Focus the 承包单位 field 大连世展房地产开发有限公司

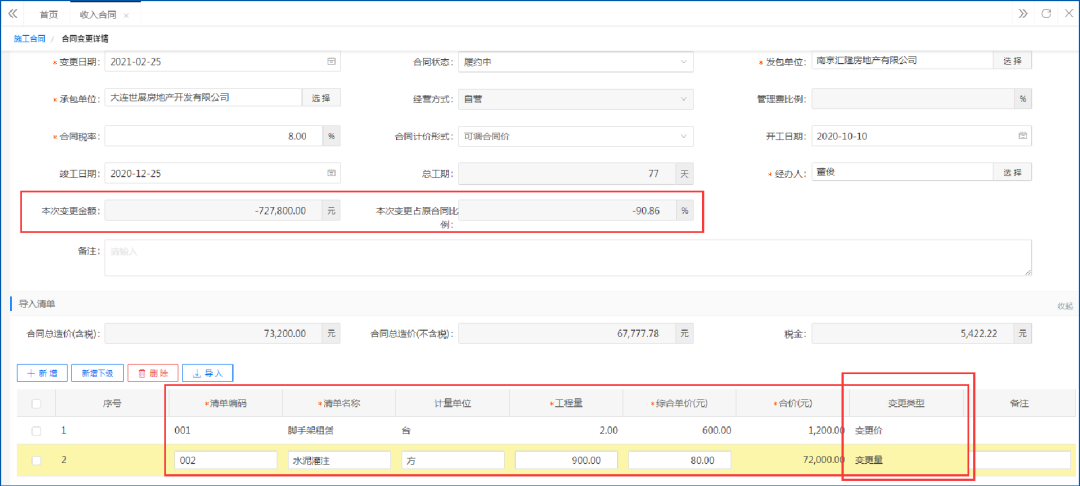[x=203, y=98]
